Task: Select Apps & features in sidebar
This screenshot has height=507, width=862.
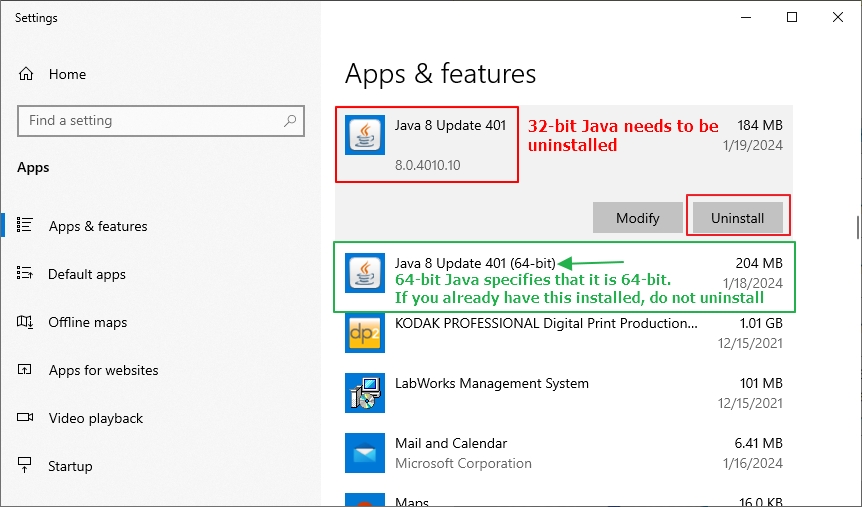Action: 98,226
